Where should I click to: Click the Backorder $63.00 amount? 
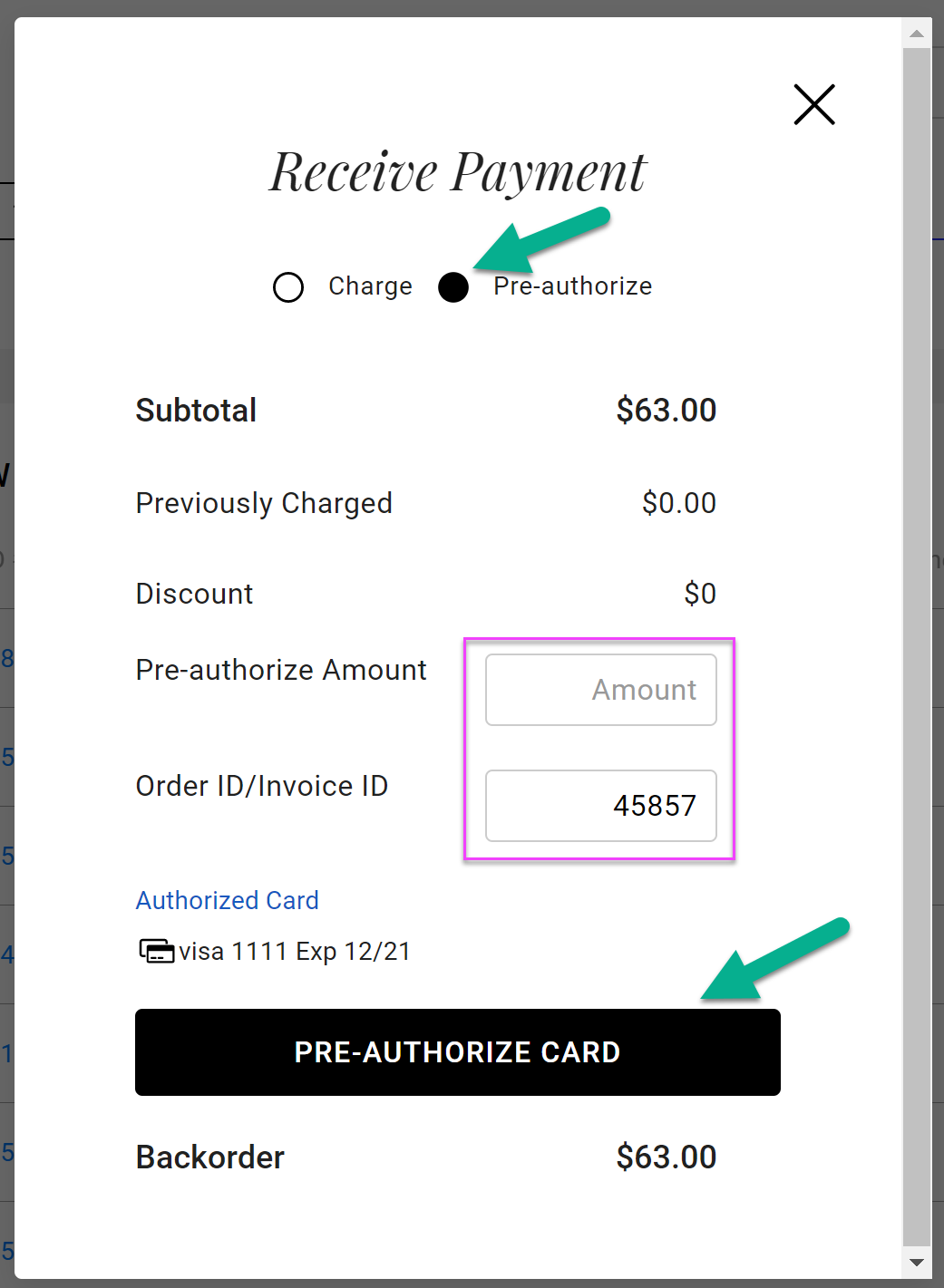666,1157
